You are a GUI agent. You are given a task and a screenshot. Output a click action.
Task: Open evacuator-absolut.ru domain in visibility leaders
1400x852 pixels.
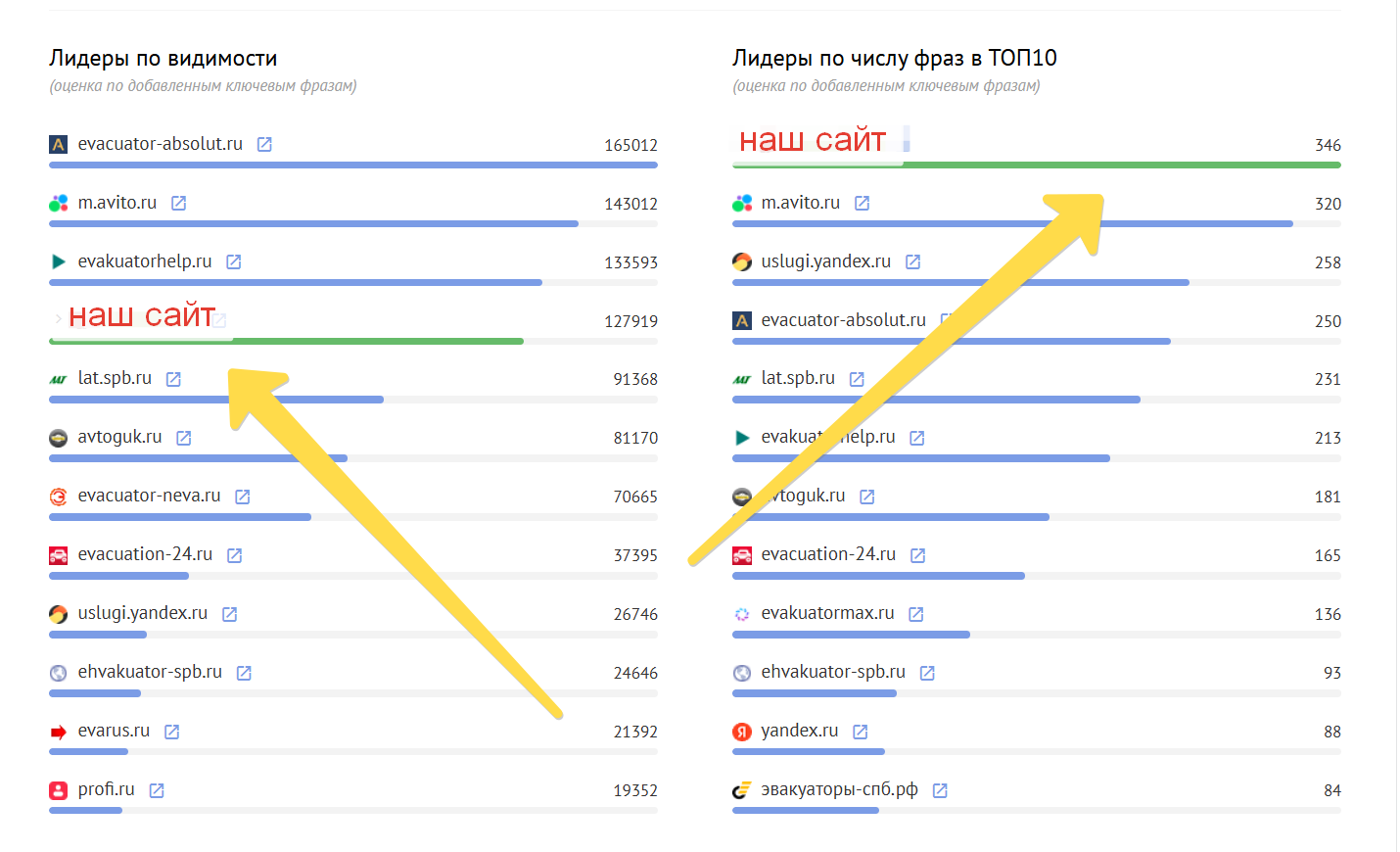coord(161,144)
